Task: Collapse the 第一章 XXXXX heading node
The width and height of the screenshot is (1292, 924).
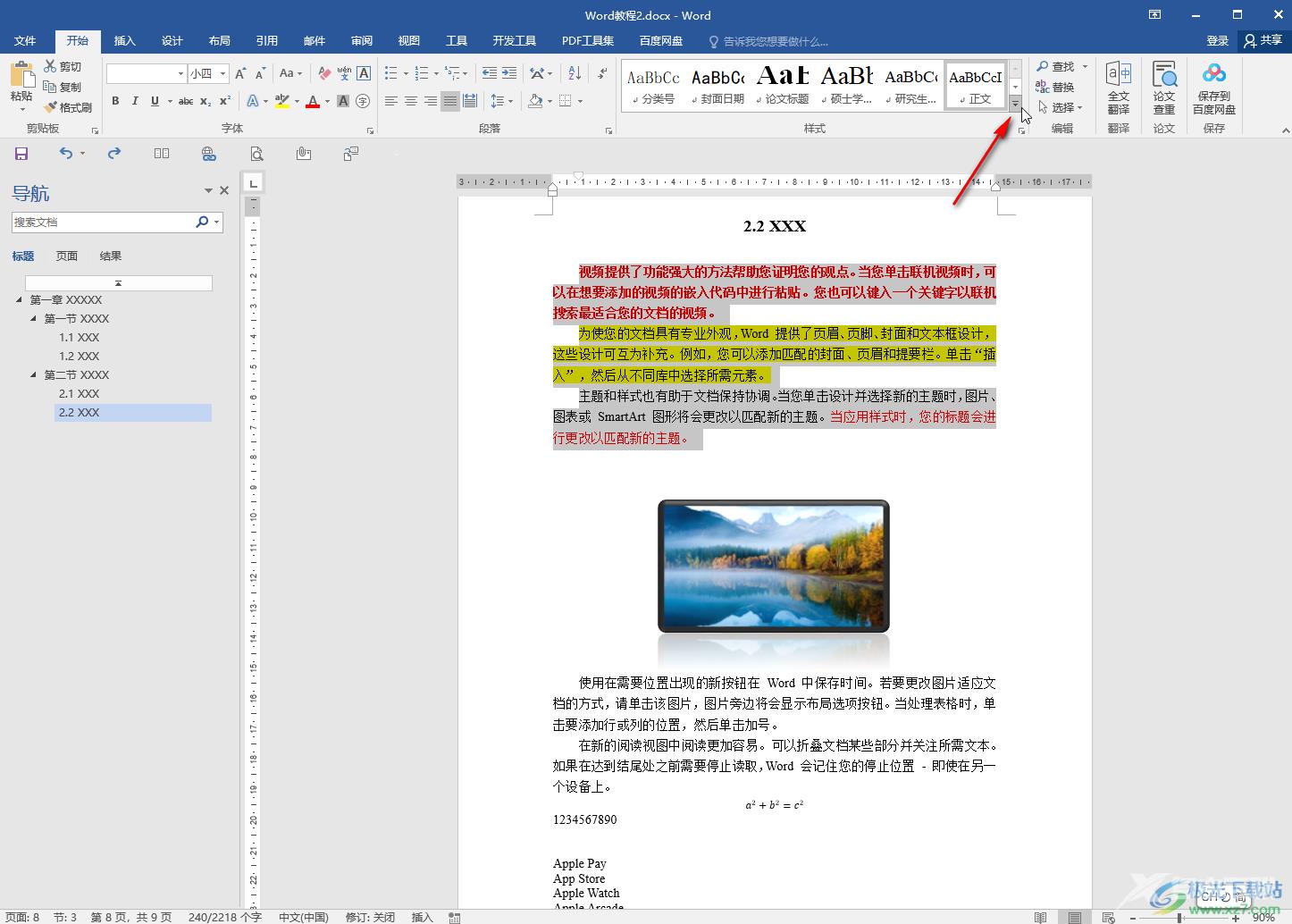Action: click(x=20, y=300)
